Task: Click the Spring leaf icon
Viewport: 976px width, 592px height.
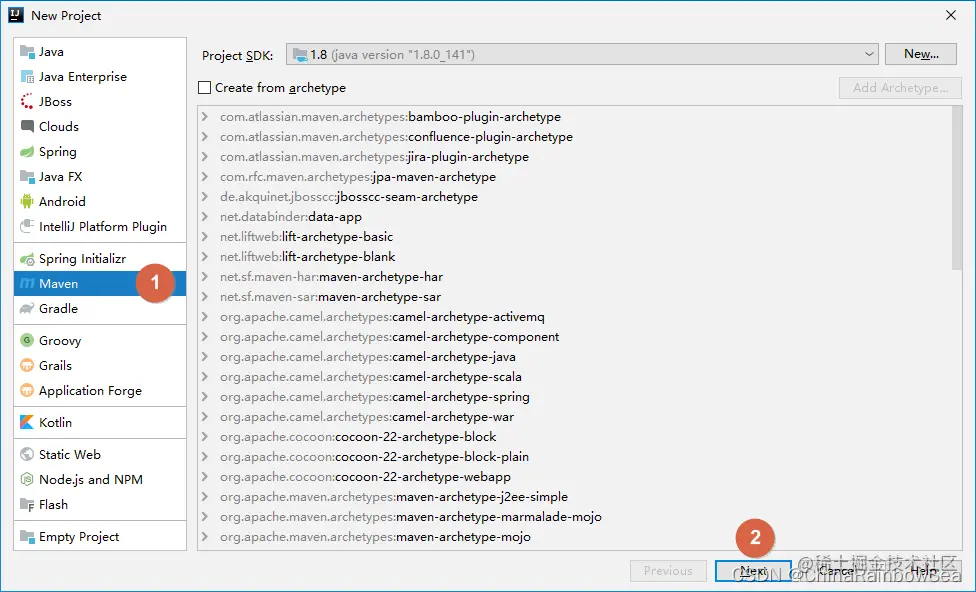Action: [x=27, y=151]
